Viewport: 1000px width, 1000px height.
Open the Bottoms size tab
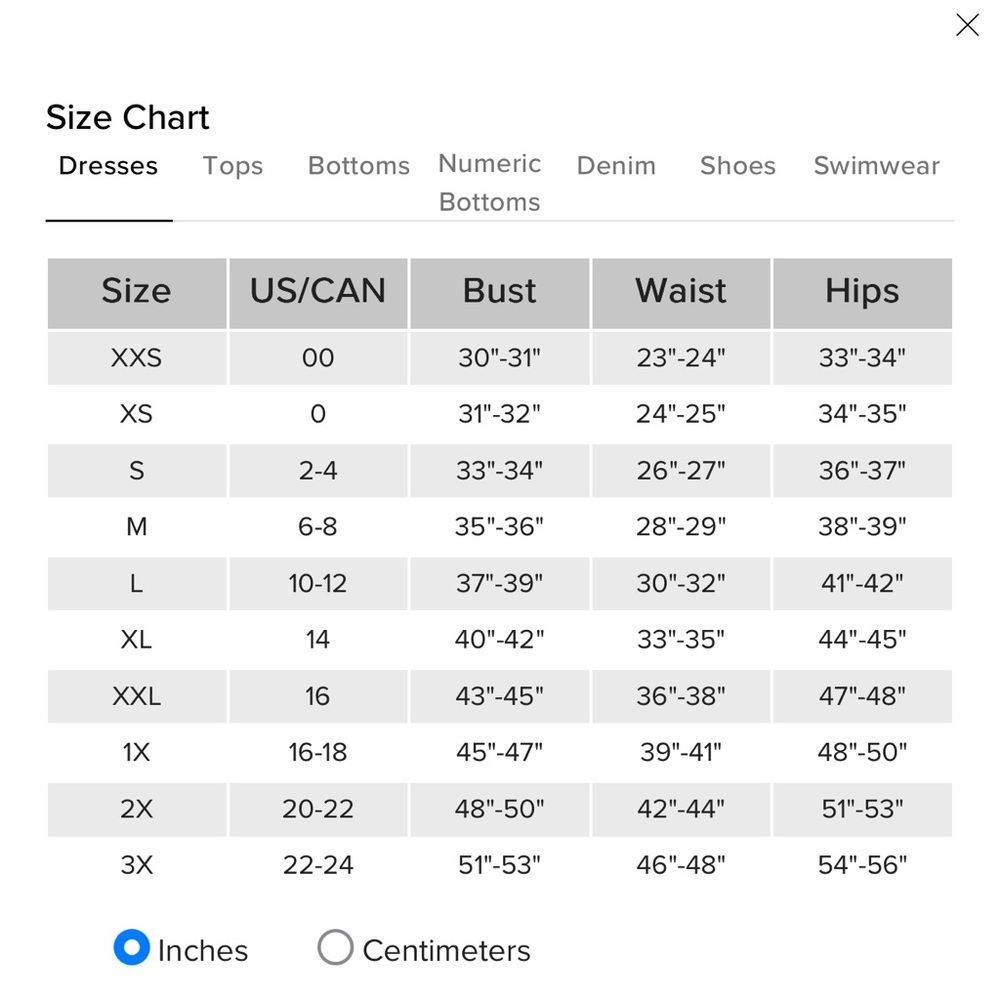(359, 166)
